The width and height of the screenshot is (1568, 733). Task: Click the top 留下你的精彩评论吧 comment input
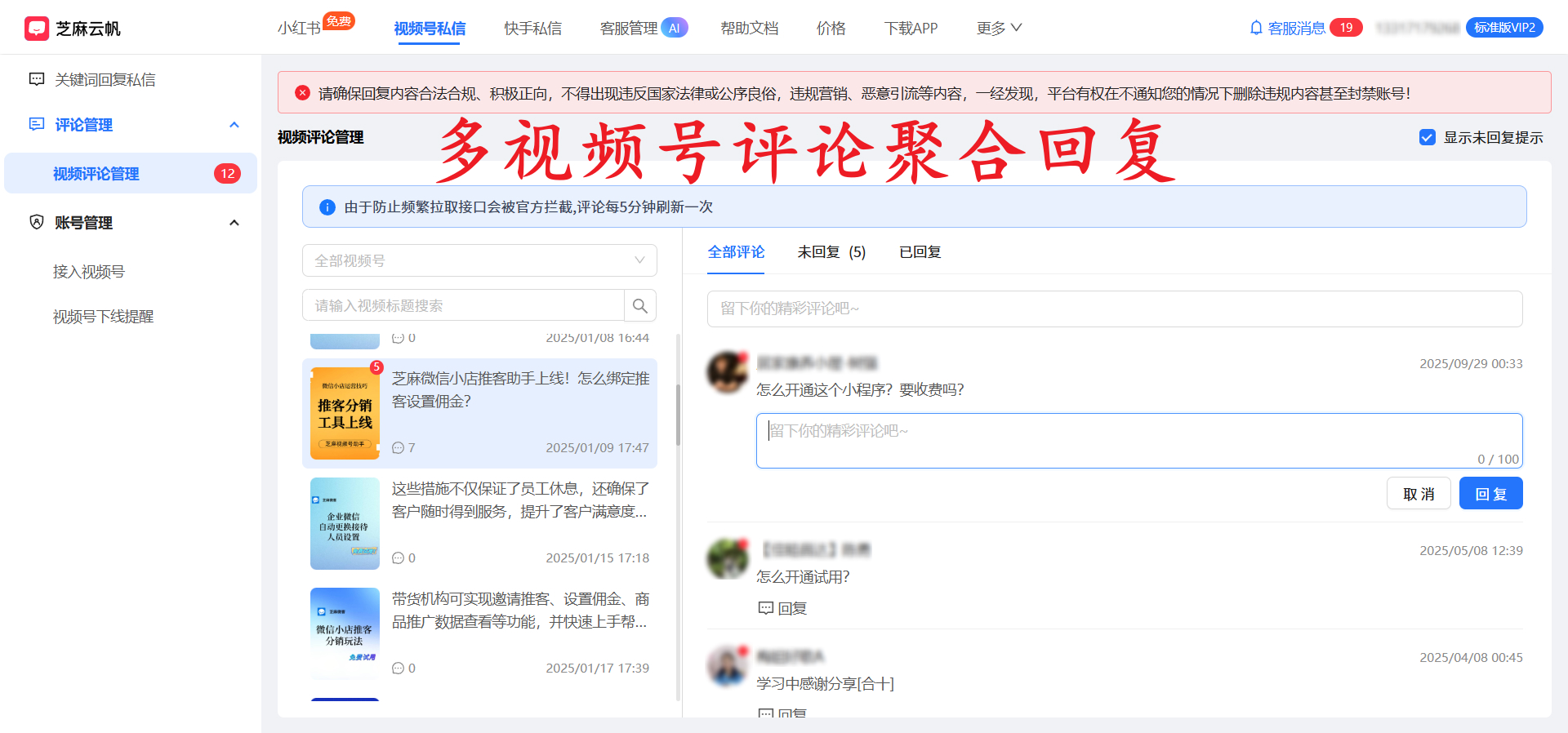coord(1115,309)
